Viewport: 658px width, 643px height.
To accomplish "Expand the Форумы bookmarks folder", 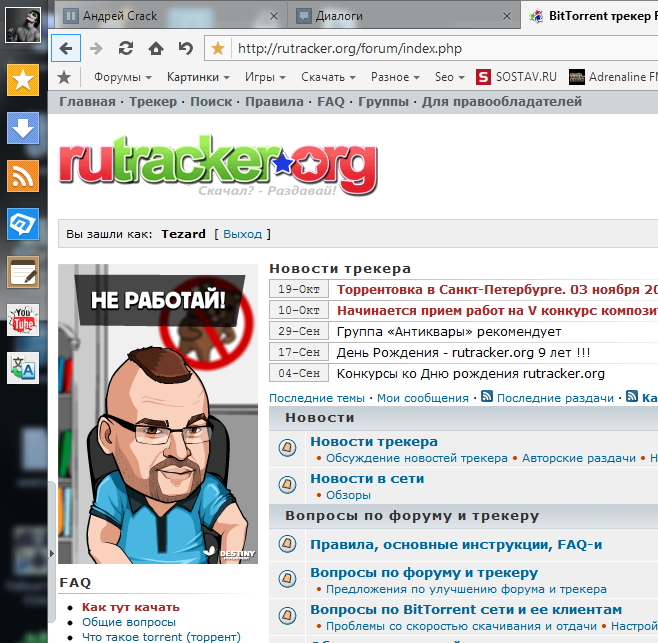I will (123, 77).
